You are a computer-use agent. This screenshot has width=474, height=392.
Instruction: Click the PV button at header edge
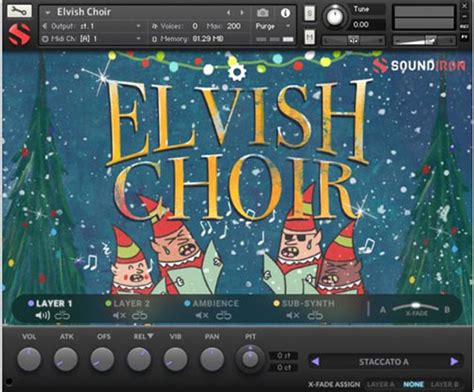[x=465, y=37]
